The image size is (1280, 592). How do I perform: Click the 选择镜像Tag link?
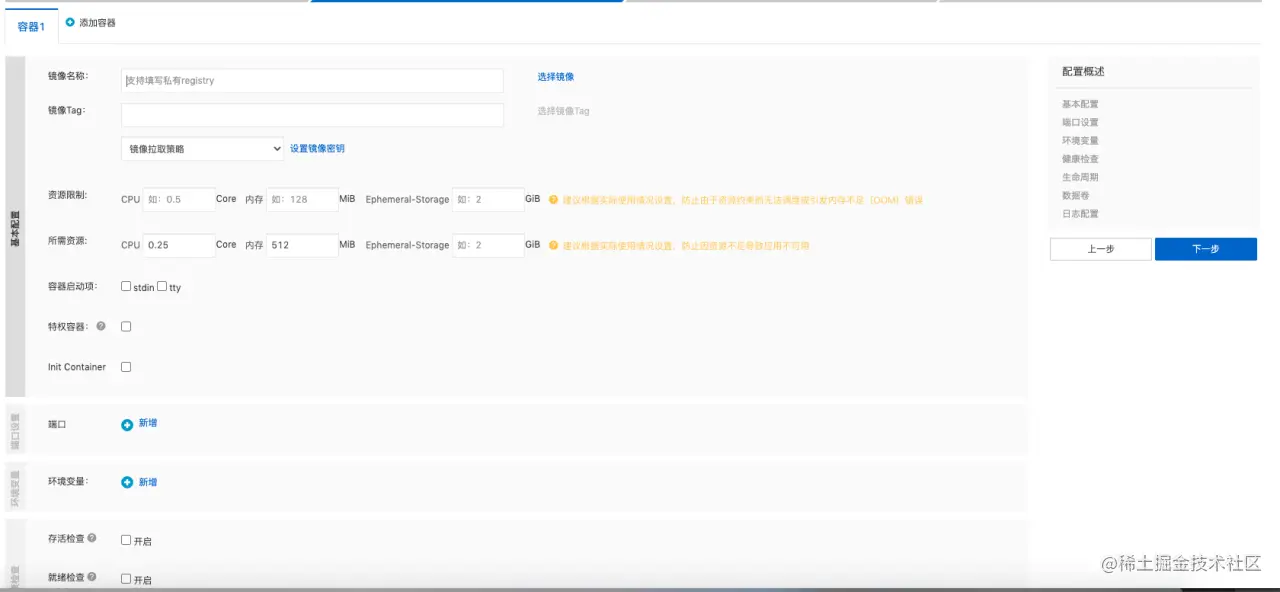tap(563, 111)
